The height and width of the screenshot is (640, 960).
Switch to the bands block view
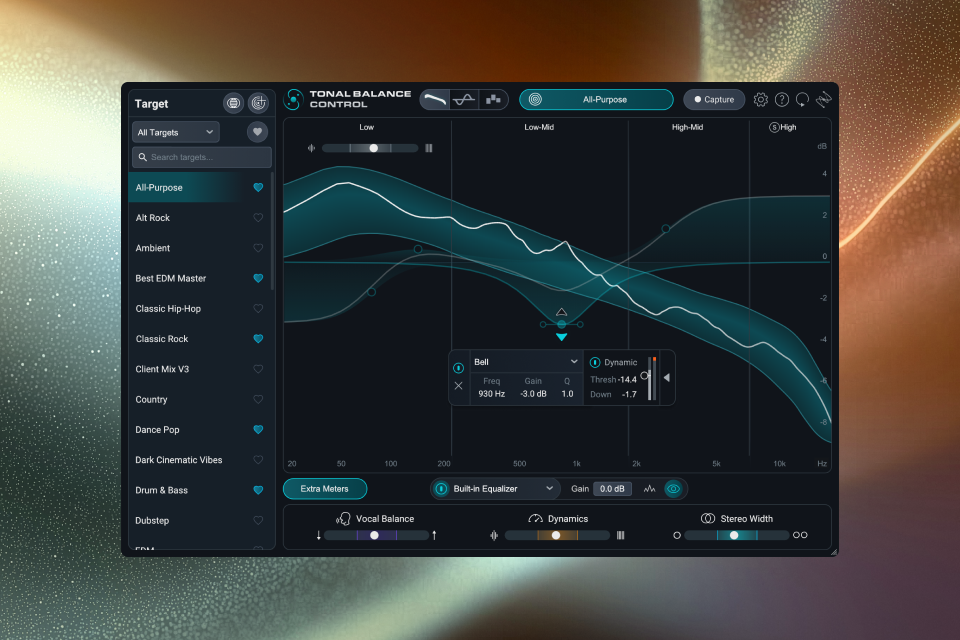pos(493,99)
